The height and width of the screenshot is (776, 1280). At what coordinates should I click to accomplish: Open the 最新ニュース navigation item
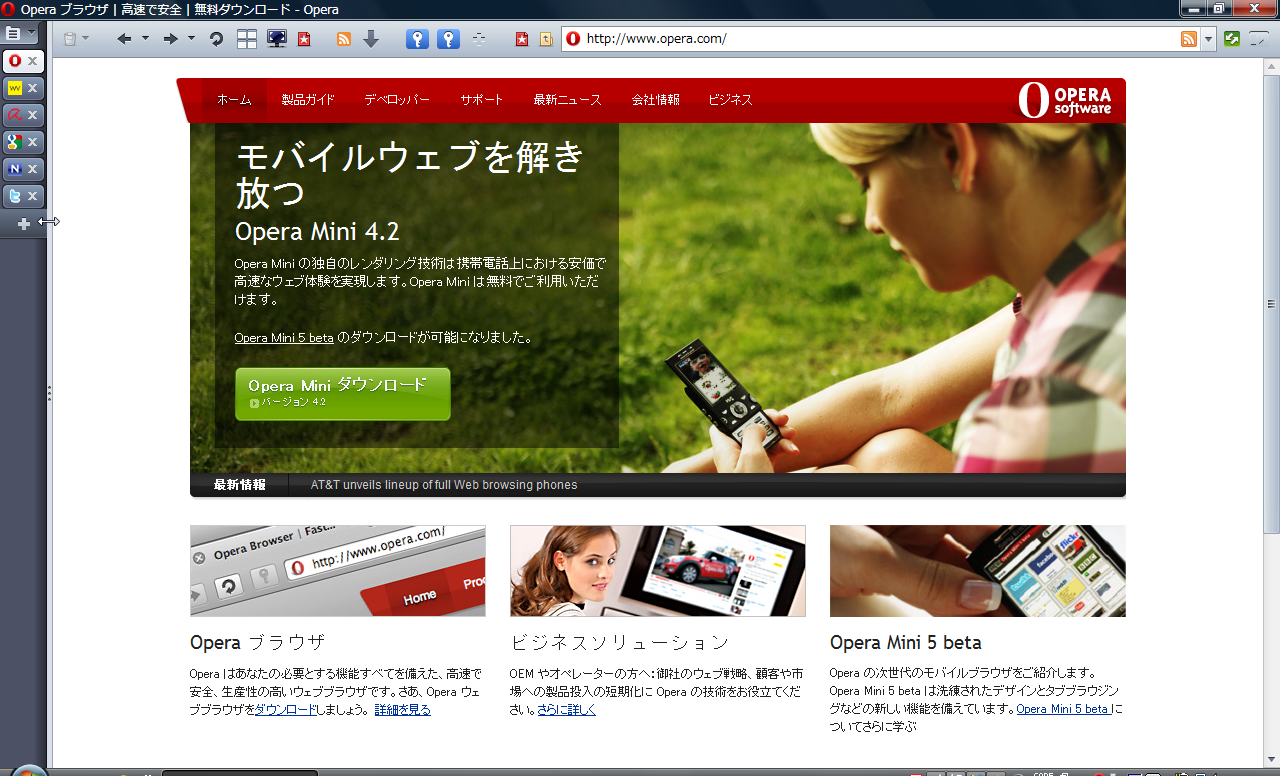pos(567,100)
